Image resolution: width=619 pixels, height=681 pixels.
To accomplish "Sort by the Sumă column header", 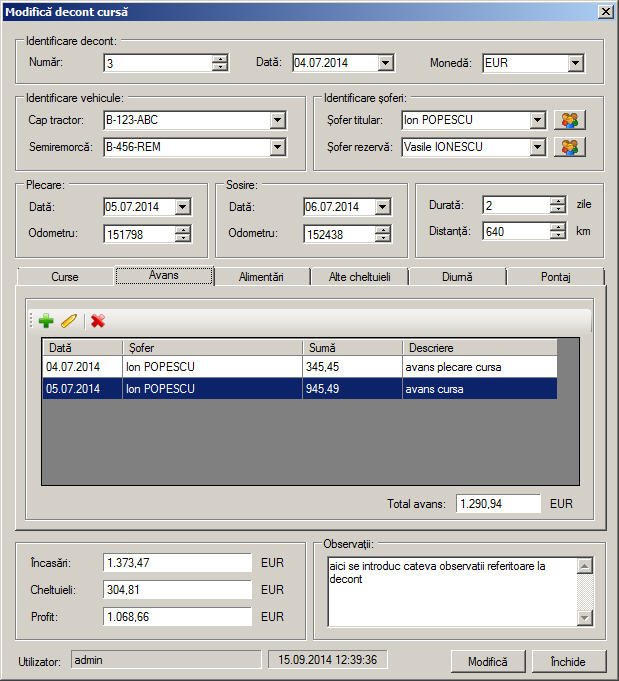I will tap(352, 347).
